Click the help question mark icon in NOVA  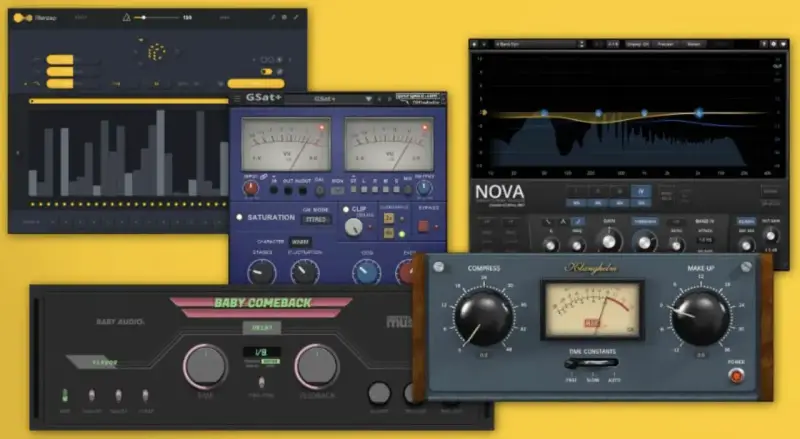click(763, 44)
